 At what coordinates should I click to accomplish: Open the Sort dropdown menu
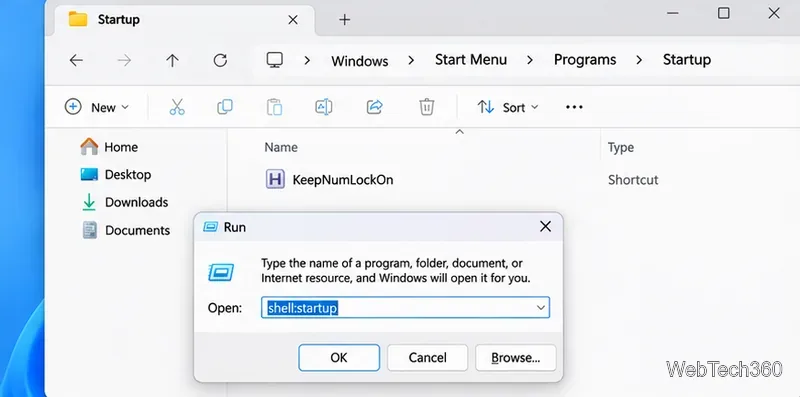click(508, 107)
